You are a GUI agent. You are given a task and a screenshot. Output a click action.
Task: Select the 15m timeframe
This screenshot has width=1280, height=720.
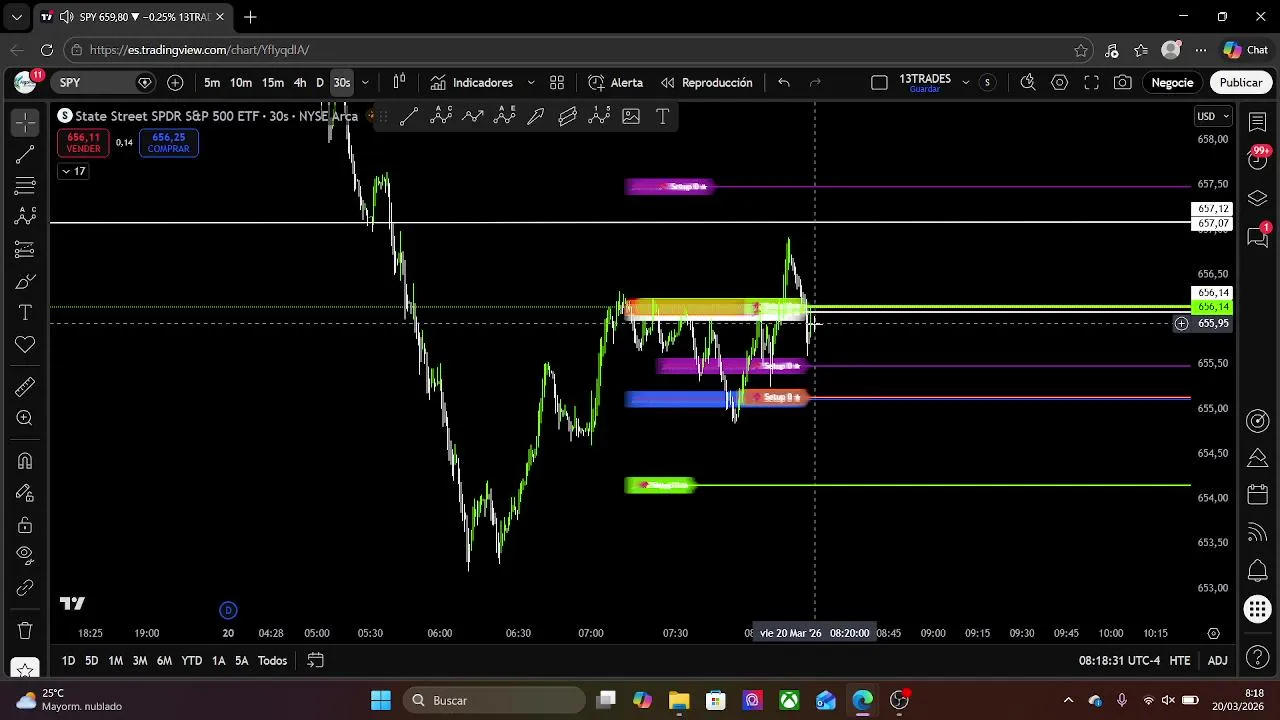[x=273, y=83]
